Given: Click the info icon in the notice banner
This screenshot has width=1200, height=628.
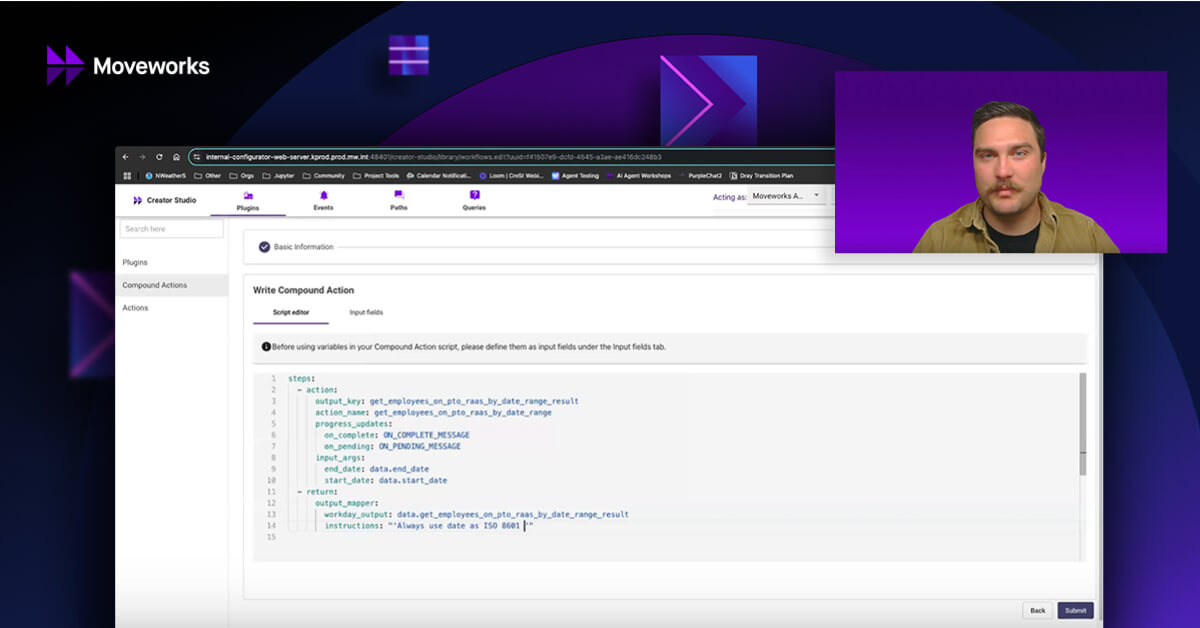Looking at the screenshot, I should [266, 347].
